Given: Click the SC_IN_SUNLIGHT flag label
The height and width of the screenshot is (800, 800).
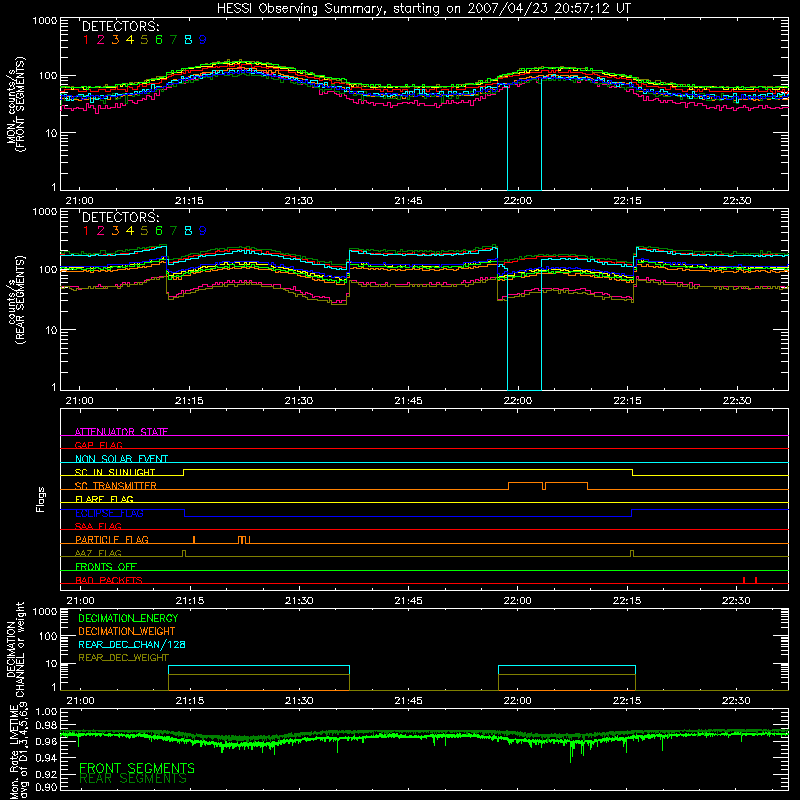Looking at the screenshot, I should pos(115,472).
